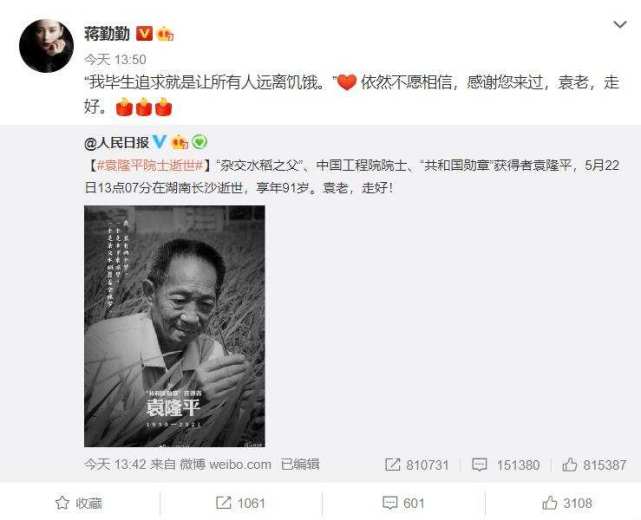641x520 pixels.
Task: Click the repost icon showing 810731
Action: coord(417,465)
